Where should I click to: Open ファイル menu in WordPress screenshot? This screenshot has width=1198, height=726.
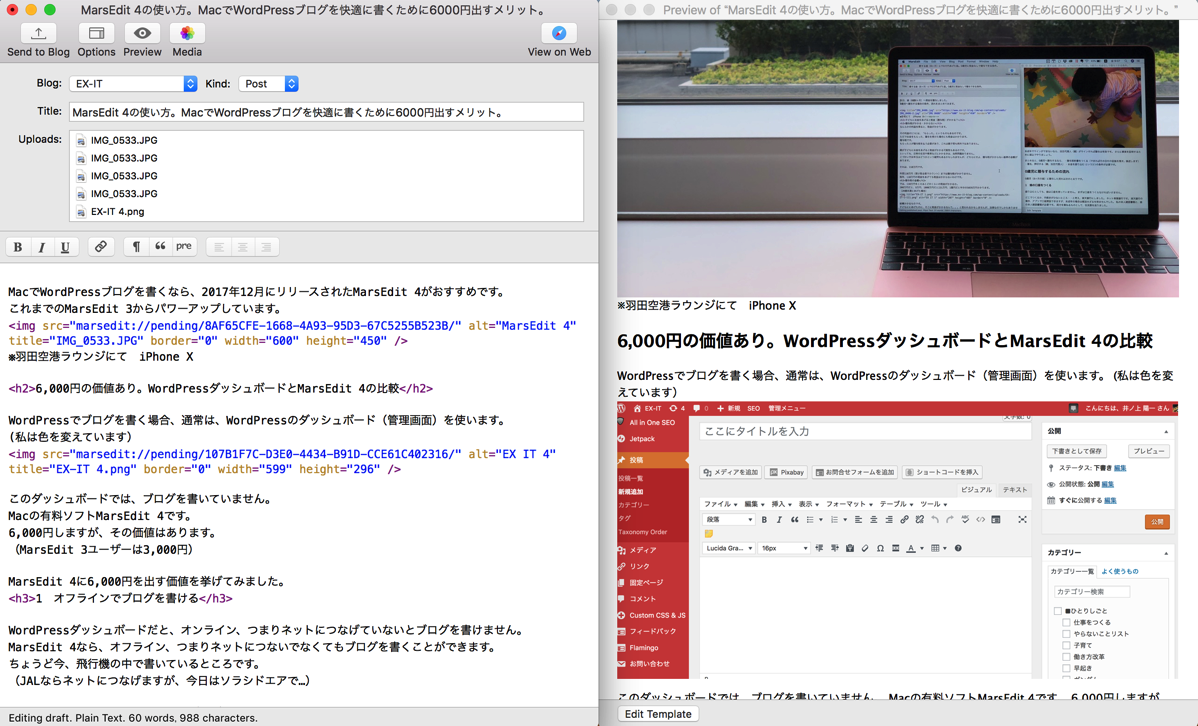720,504
